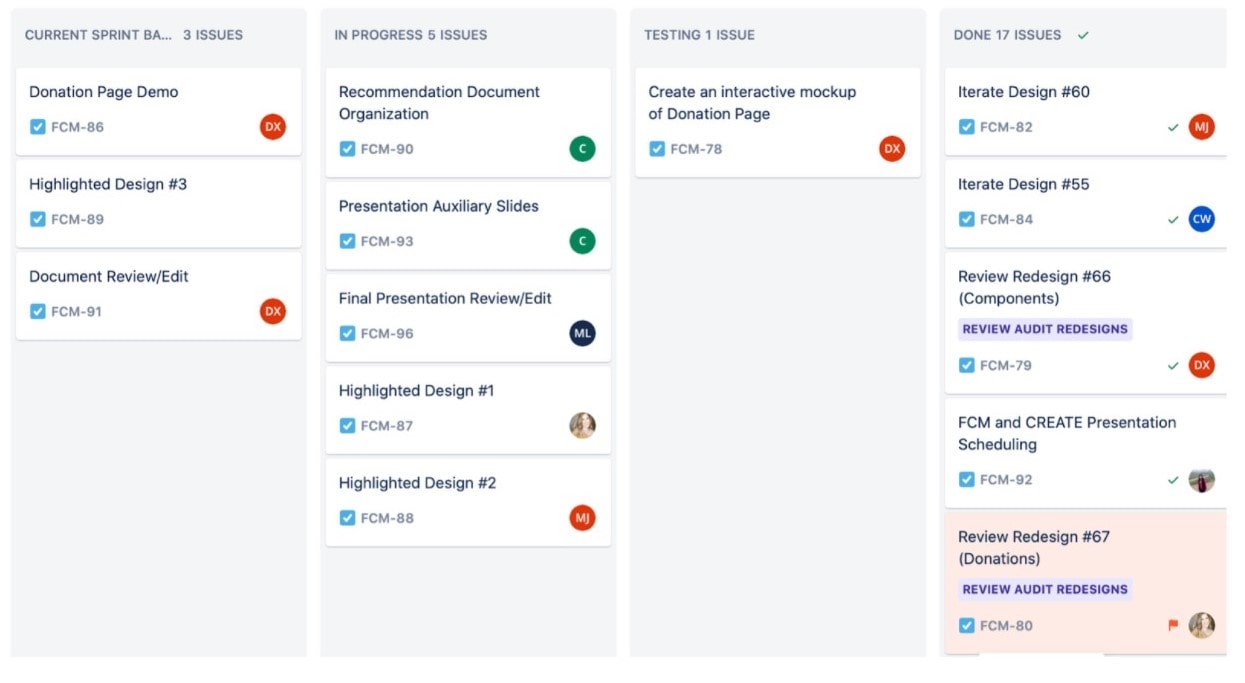This screenshot has width=1245, height=683.
Task: Click the Review Audit Redesigns label on FCM-79
Action: pos(1044,329)
